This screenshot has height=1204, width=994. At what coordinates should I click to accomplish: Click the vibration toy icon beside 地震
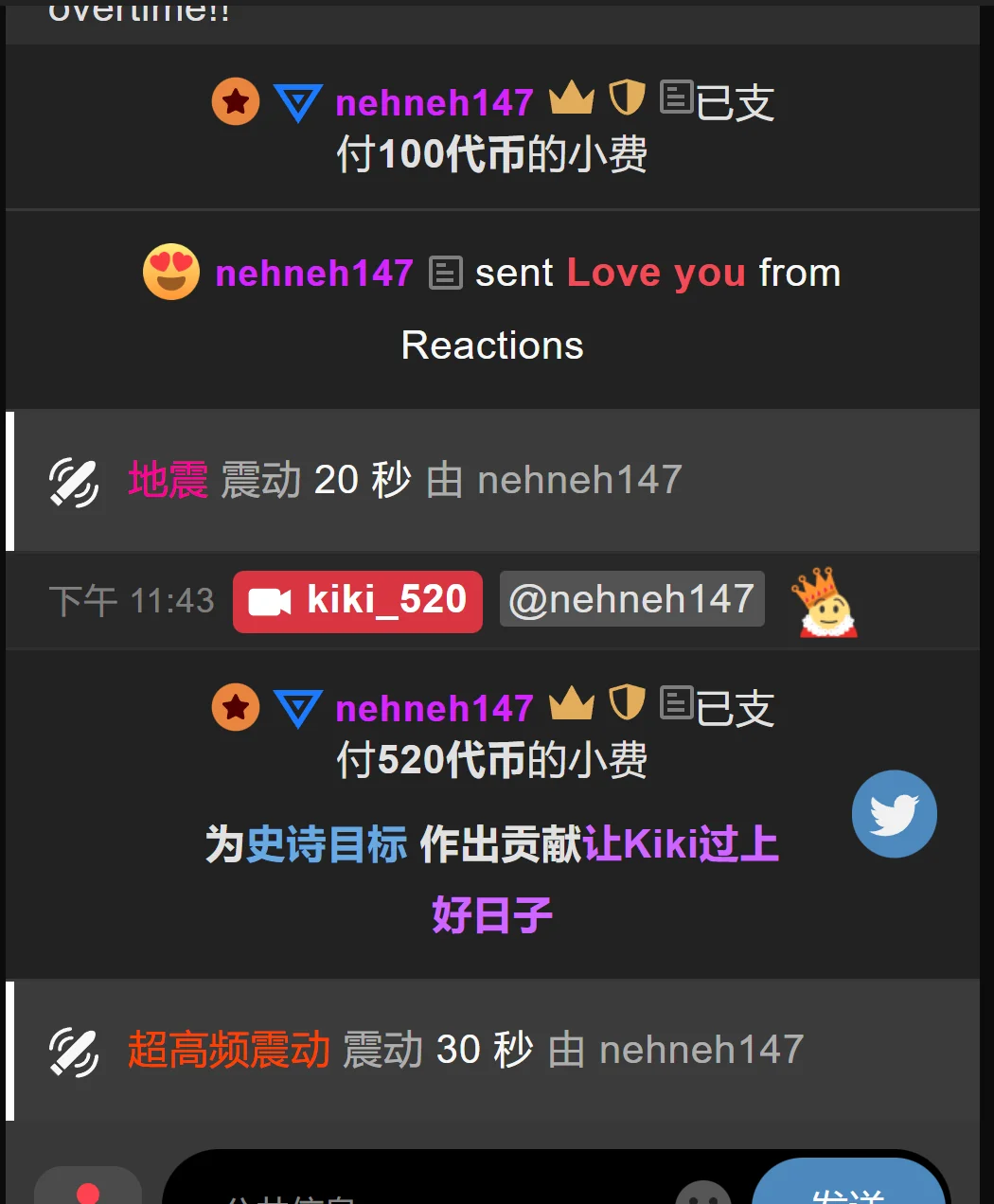pyautogui.click(x=74, y=481)
